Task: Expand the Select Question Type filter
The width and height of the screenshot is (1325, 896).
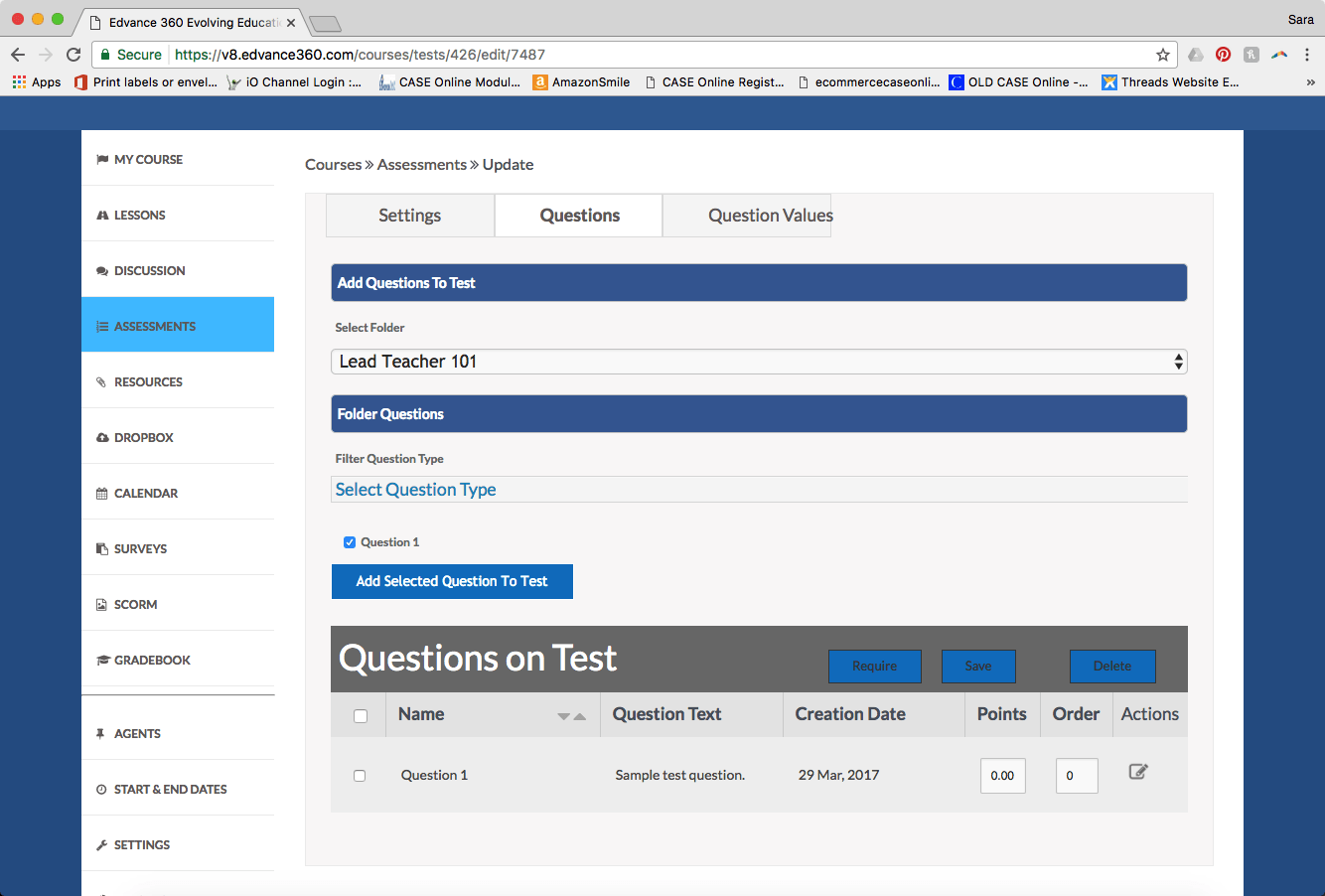Action: pyautogui.click(x=759, y=490)
